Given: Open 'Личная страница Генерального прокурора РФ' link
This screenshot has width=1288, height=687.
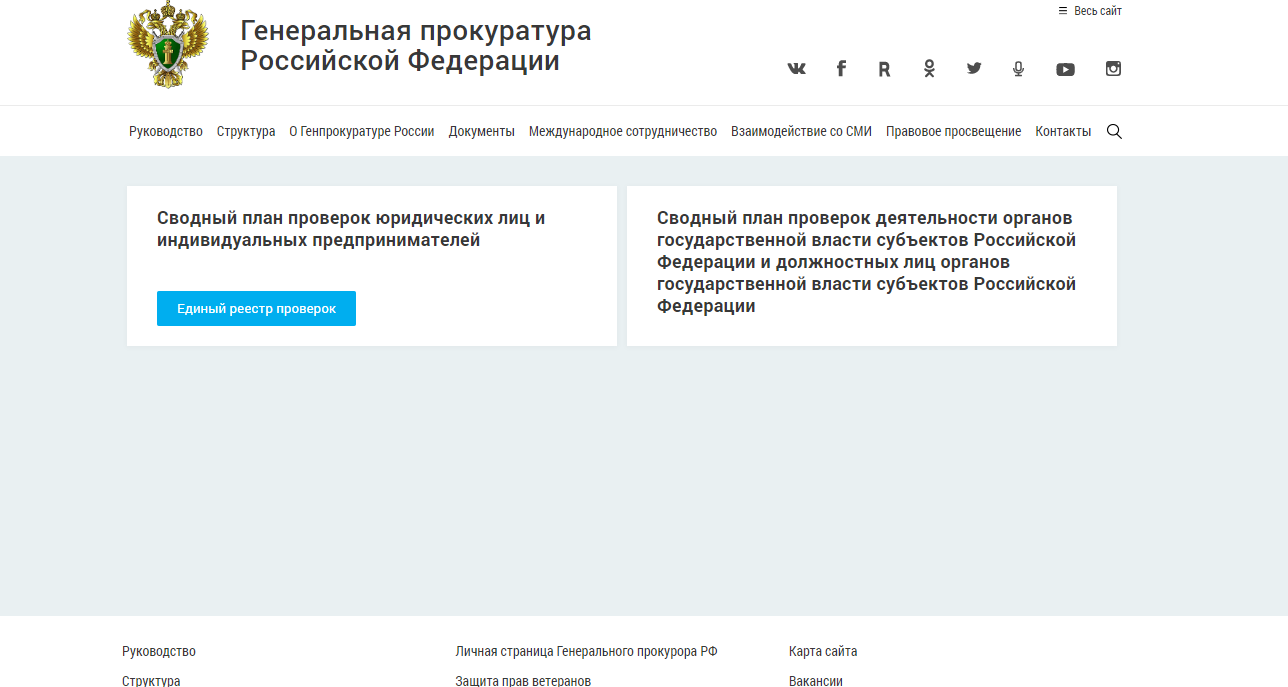Looking at the screenshot, I should click(586, 651).
